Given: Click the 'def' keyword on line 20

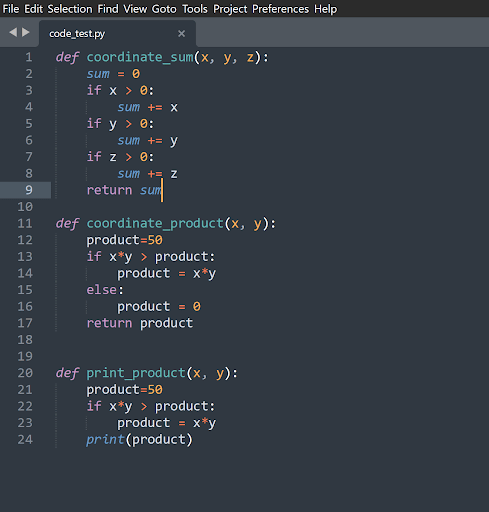Looking at the screenshot, I should (67, 373).
